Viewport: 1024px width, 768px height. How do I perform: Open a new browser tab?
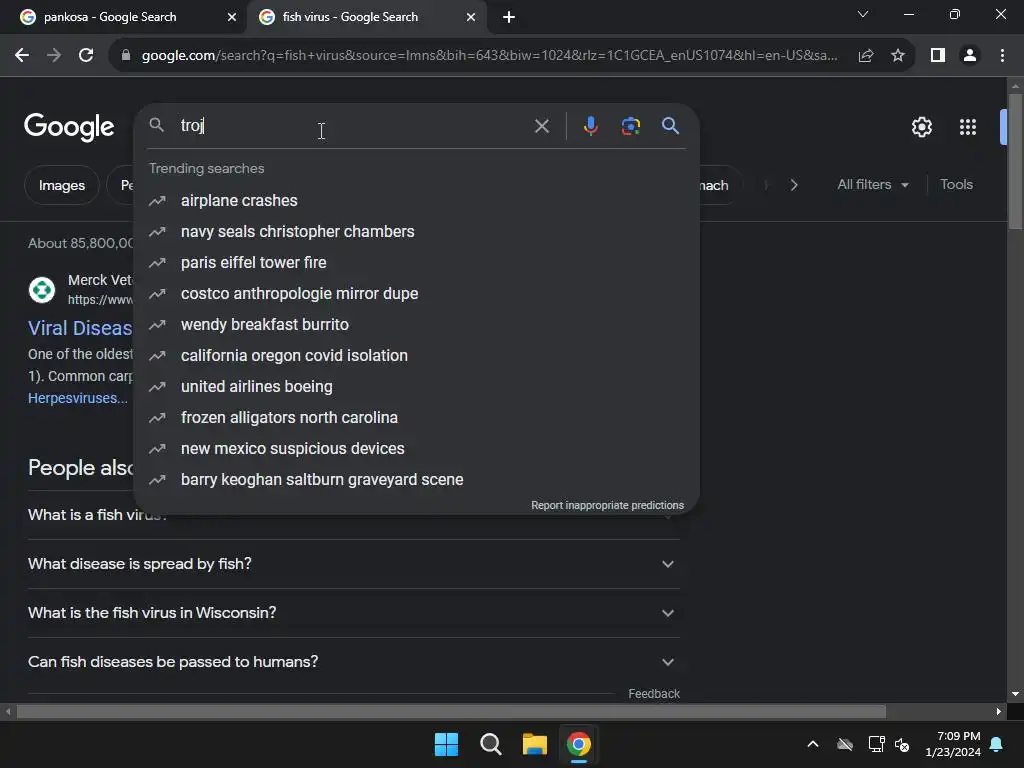(509, 17)
